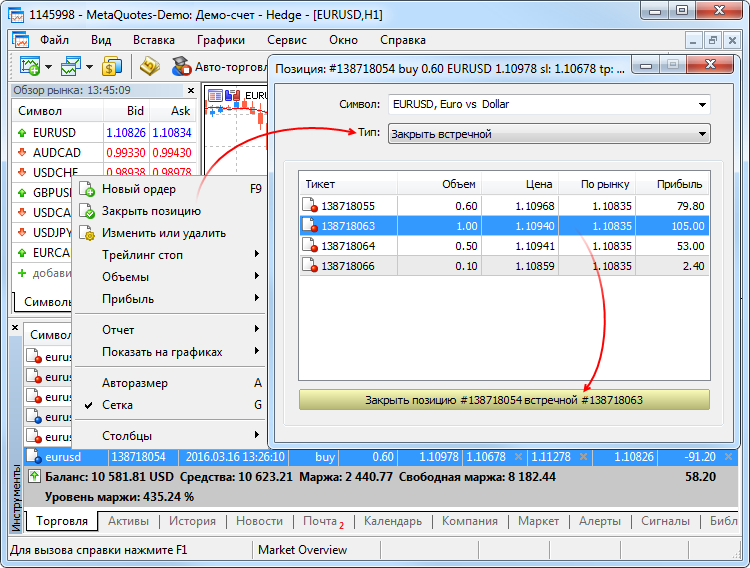This screenshot has width=750, height=568.
Task: Select ticket 138718064 row
Action: [504, 246]
